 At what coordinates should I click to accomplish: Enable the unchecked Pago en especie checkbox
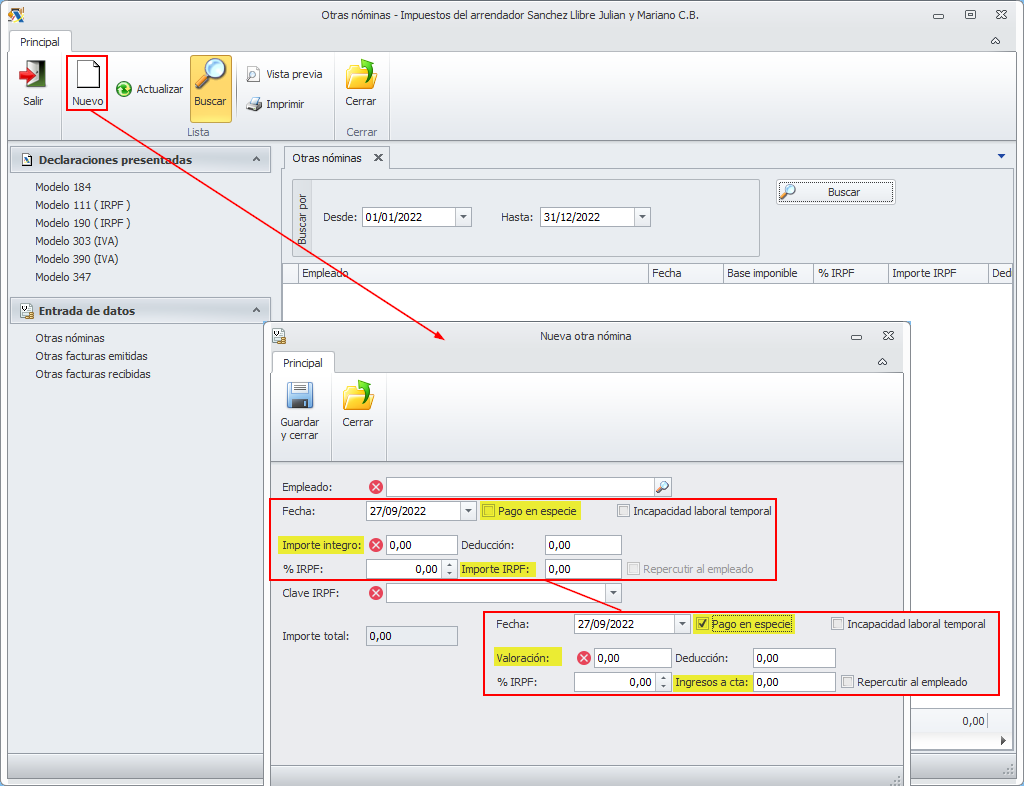click(x=488, y=511)
